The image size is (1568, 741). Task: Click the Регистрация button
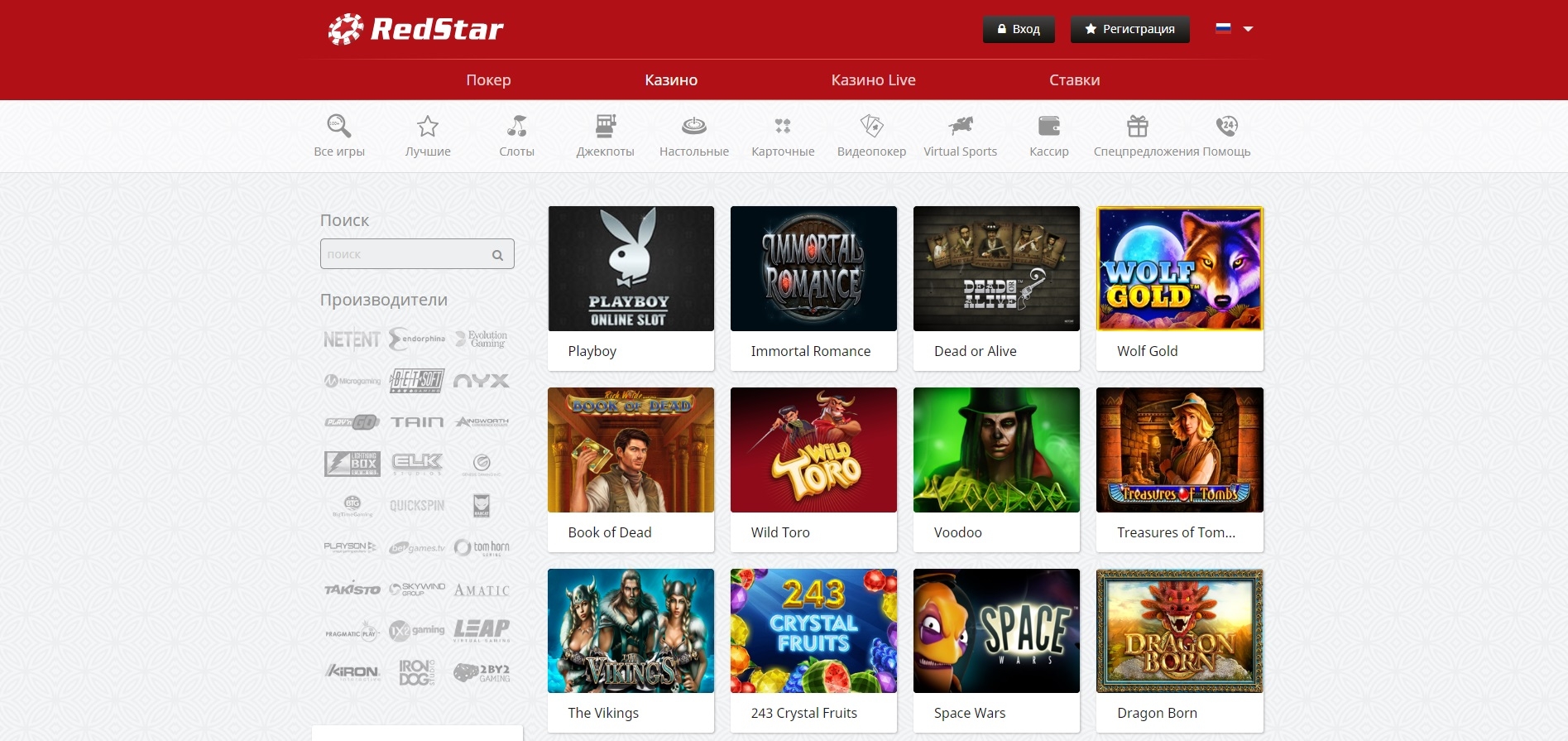(1129, 29)
